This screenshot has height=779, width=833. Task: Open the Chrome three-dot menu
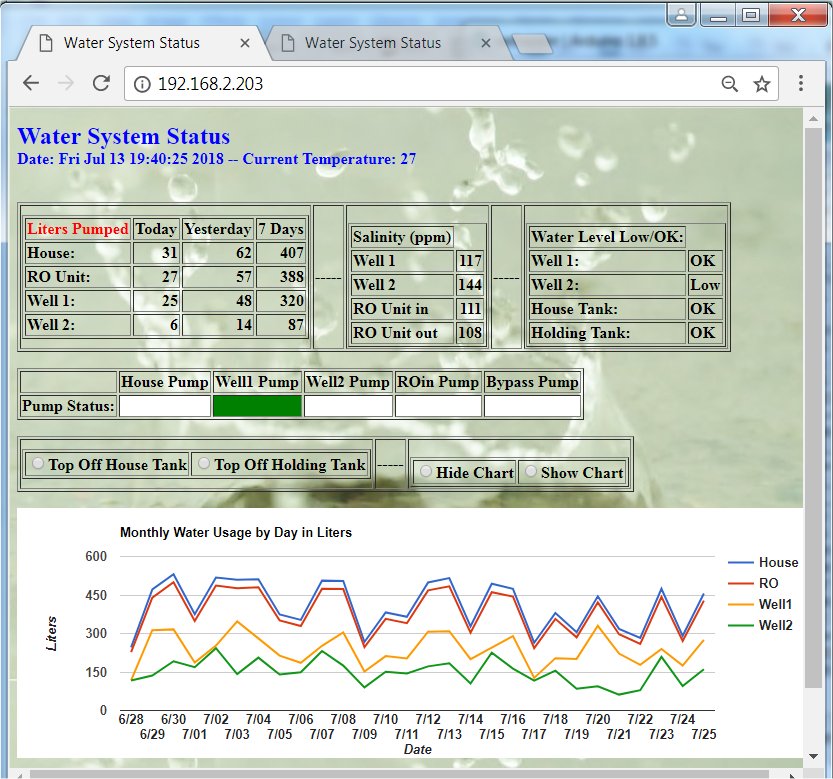[x=801, y=84]
